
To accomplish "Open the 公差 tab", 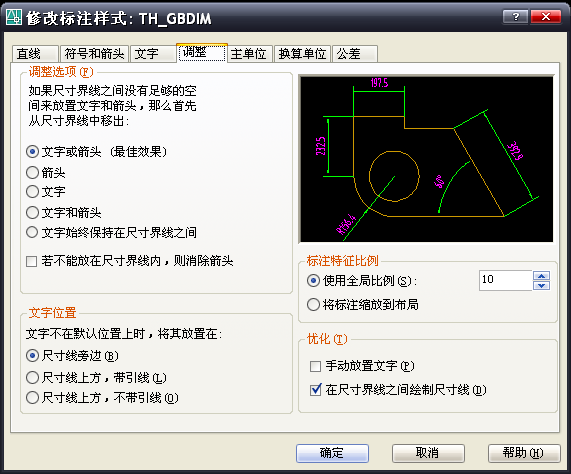I will [x=355, y=54].
